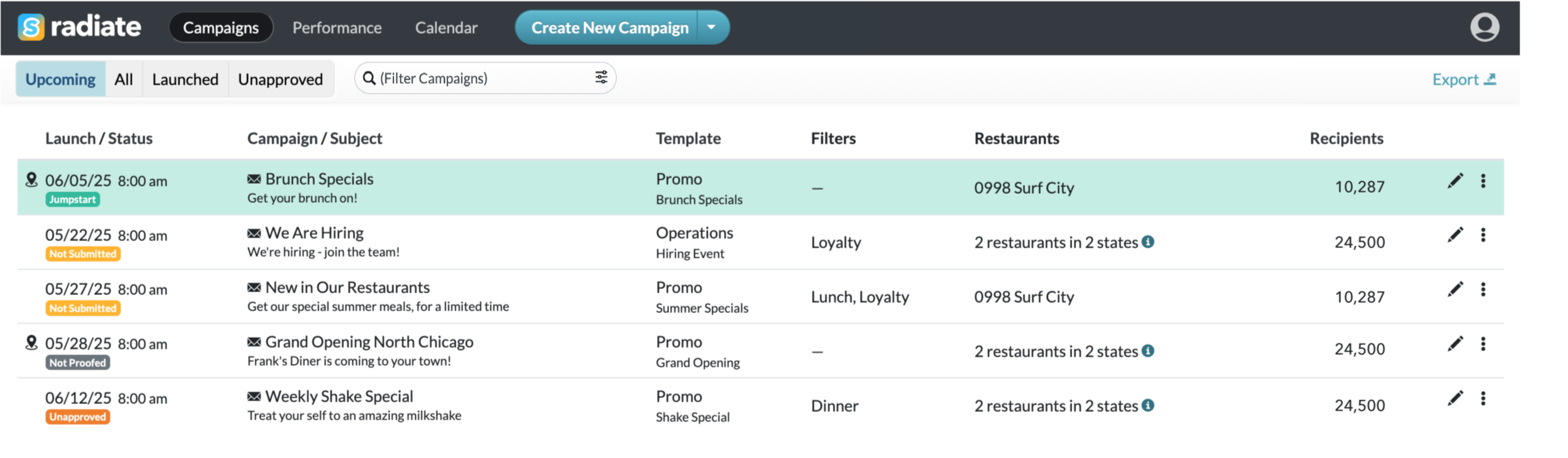Viewport: 1568px width, 458px height.
Task: Open more options for We Are Hiring
Action: [1483, 235]
